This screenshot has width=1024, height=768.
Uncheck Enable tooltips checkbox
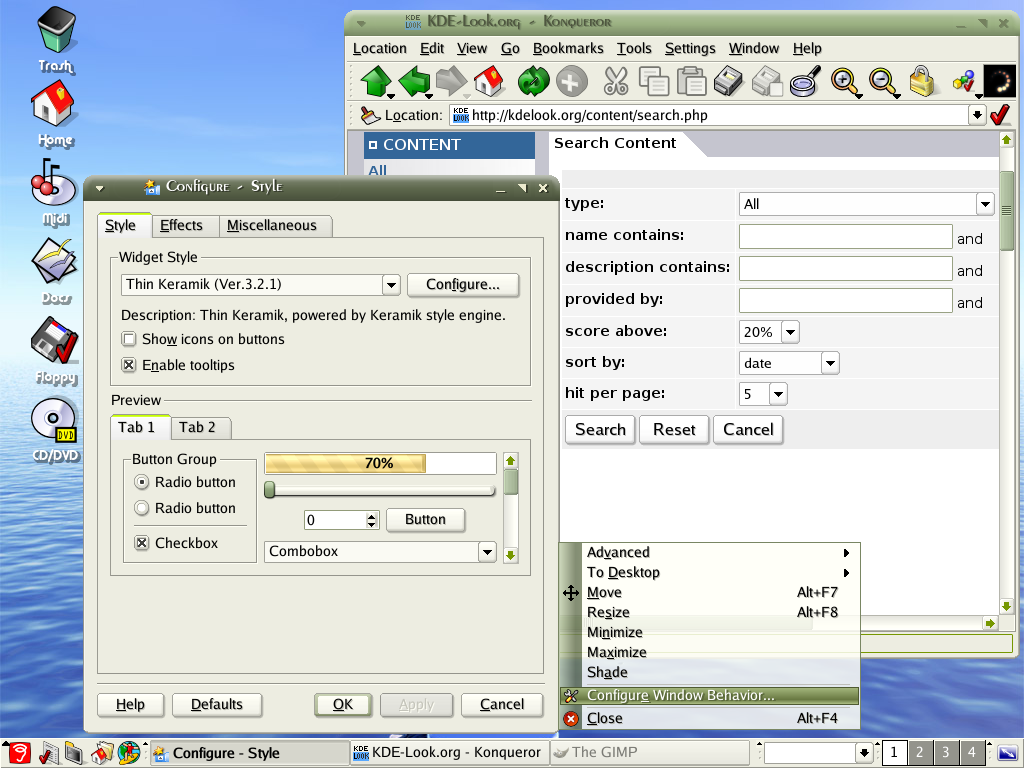[x=129, y=365]
